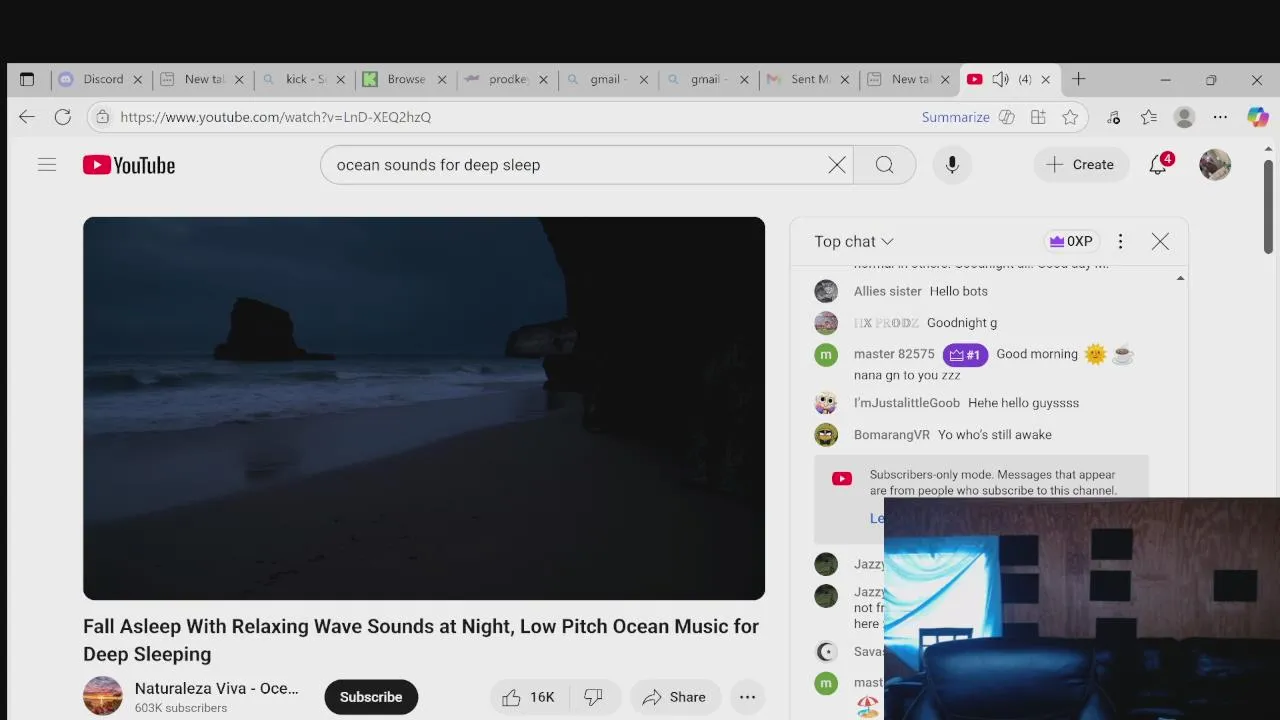Open the Naturaleza Viva channel name link

tap(217, 688)
